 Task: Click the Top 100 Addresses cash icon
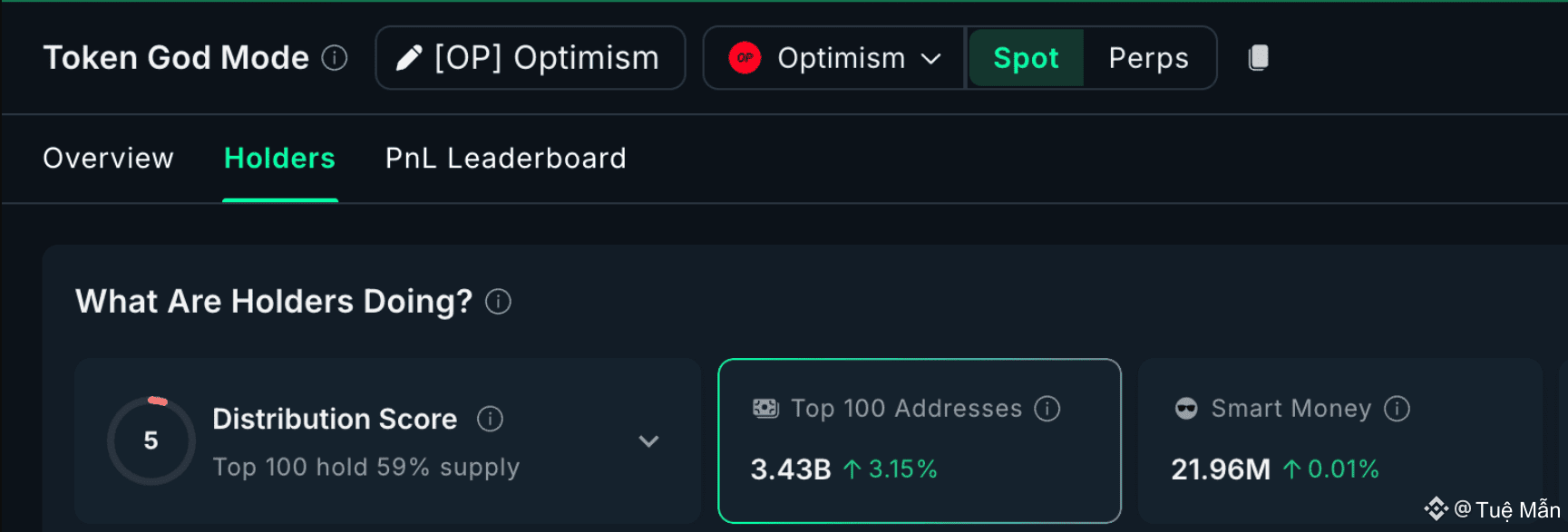point(765,409)
